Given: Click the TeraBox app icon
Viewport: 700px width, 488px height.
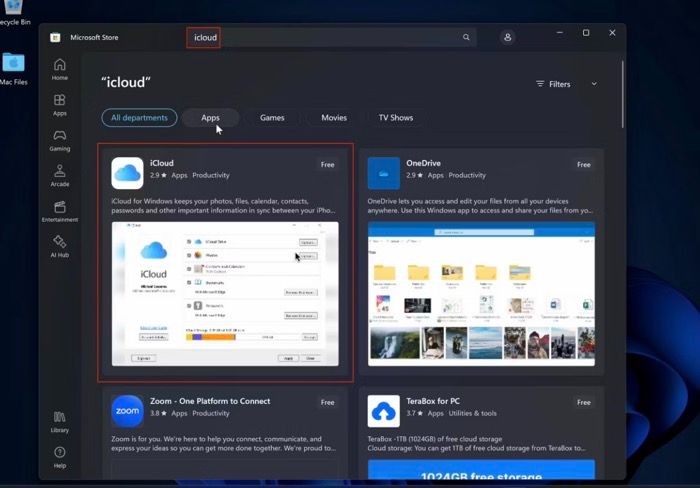Looking at the screenshot, I should [383, 411].
